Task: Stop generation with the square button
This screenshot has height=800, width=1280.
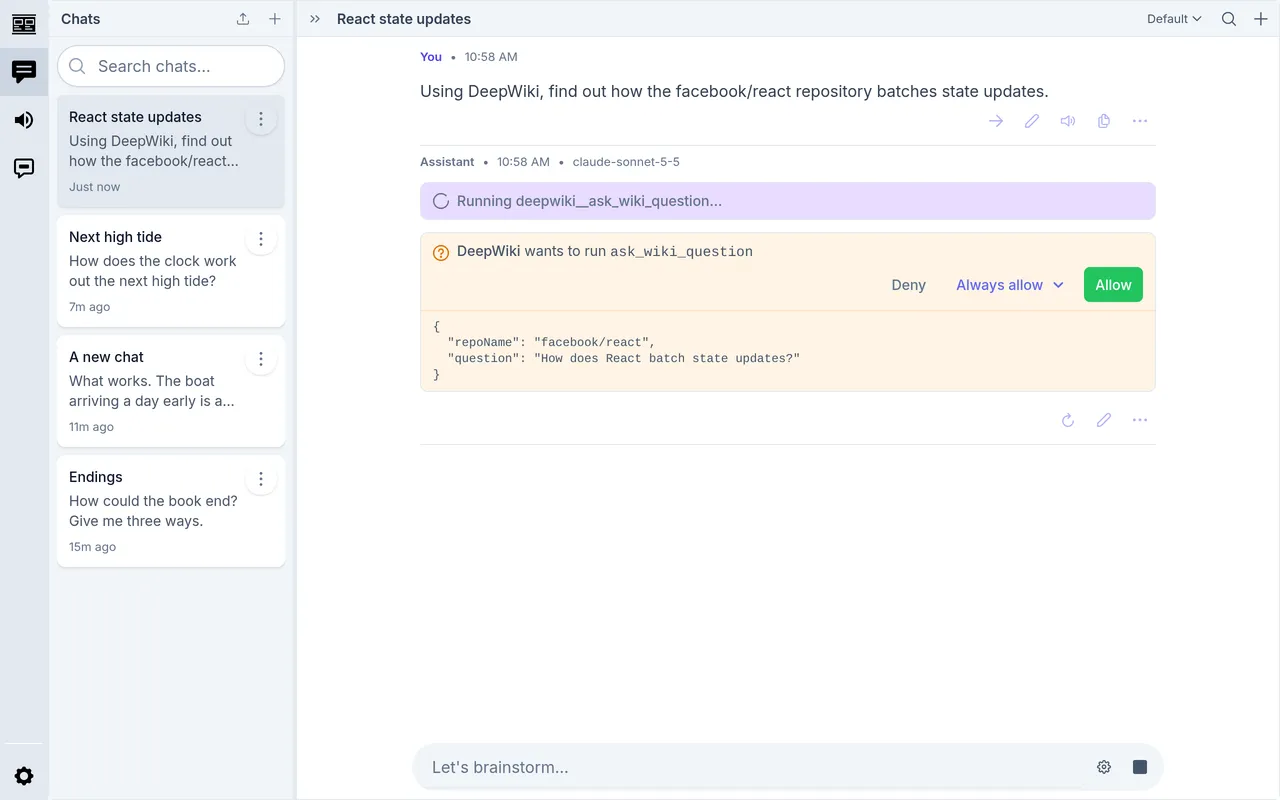Action: tap(1140, 767)
